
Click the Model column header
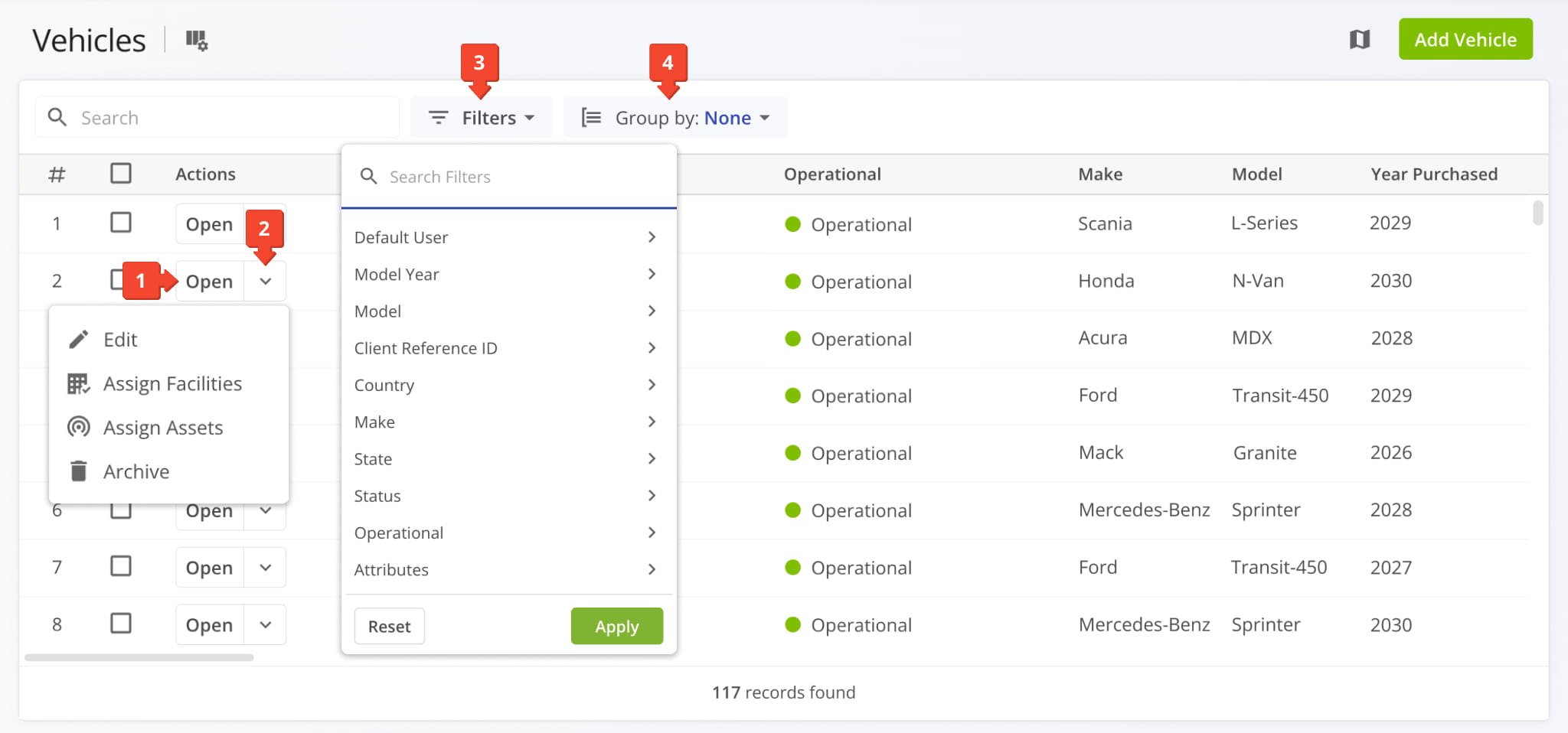pyautogui.click(x=1256, y=174)
